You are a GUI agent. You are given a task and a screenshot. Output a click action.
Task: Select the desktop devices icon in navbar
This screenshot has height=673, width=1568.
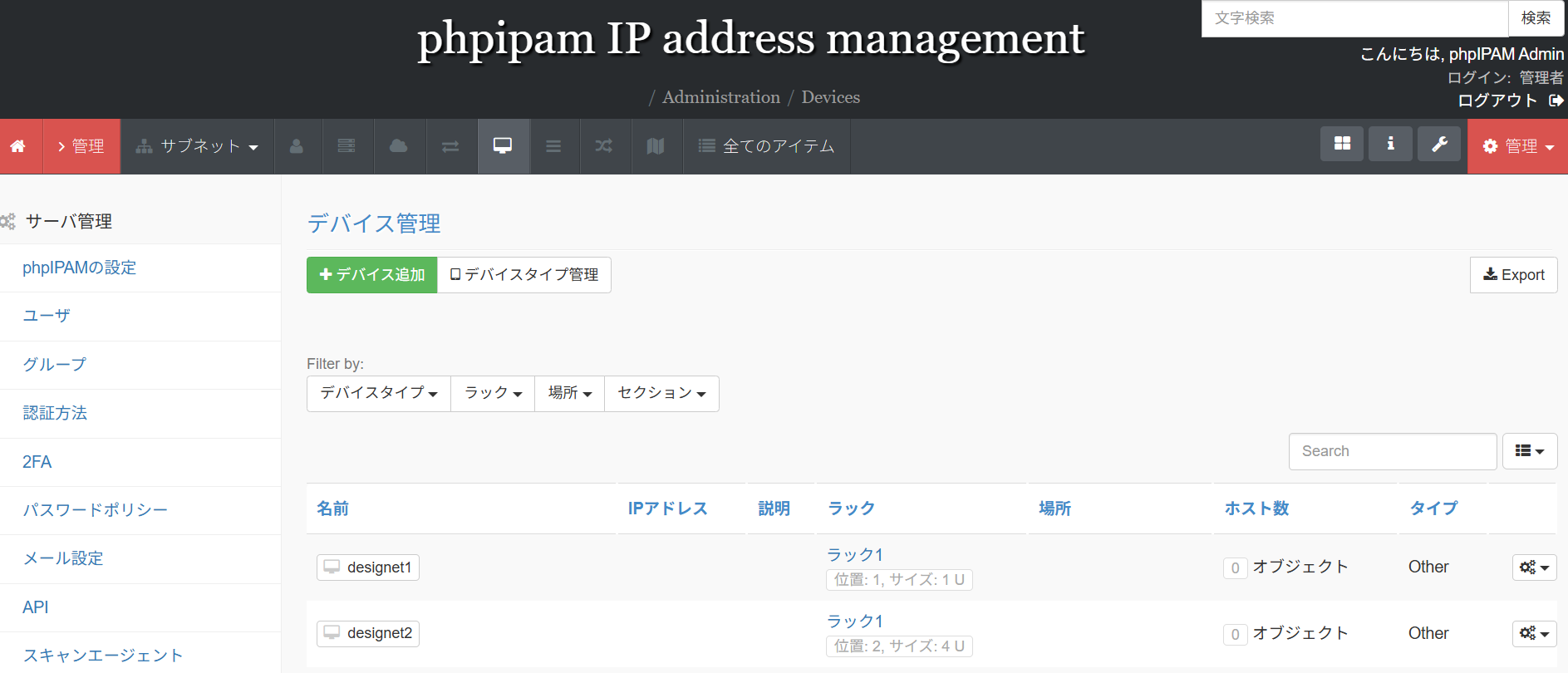(x=503, y=146)
